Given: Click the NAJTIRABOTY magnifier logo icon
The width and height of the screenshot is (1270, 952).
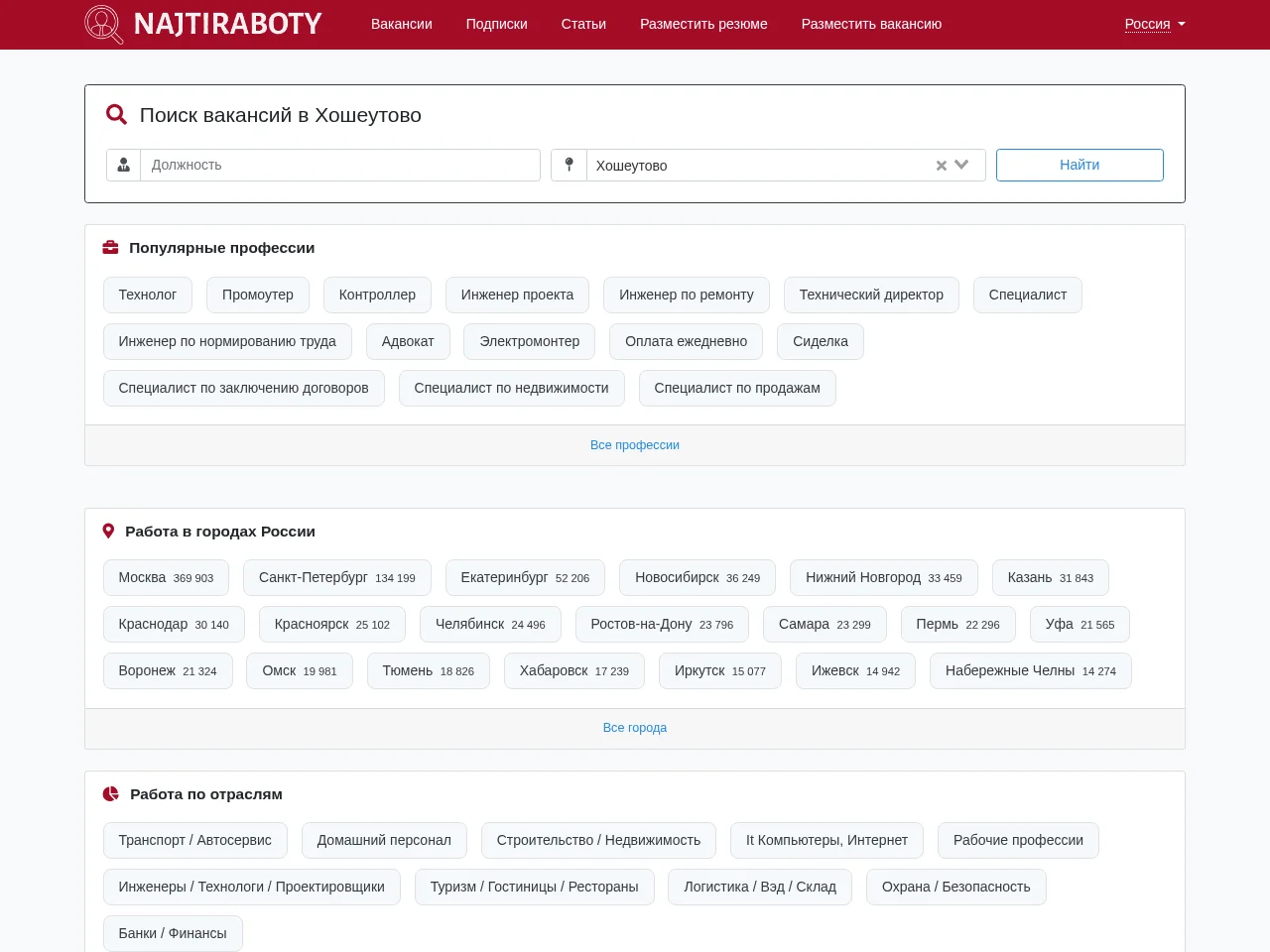Looking at the screenshot, I should pos(104,25).
